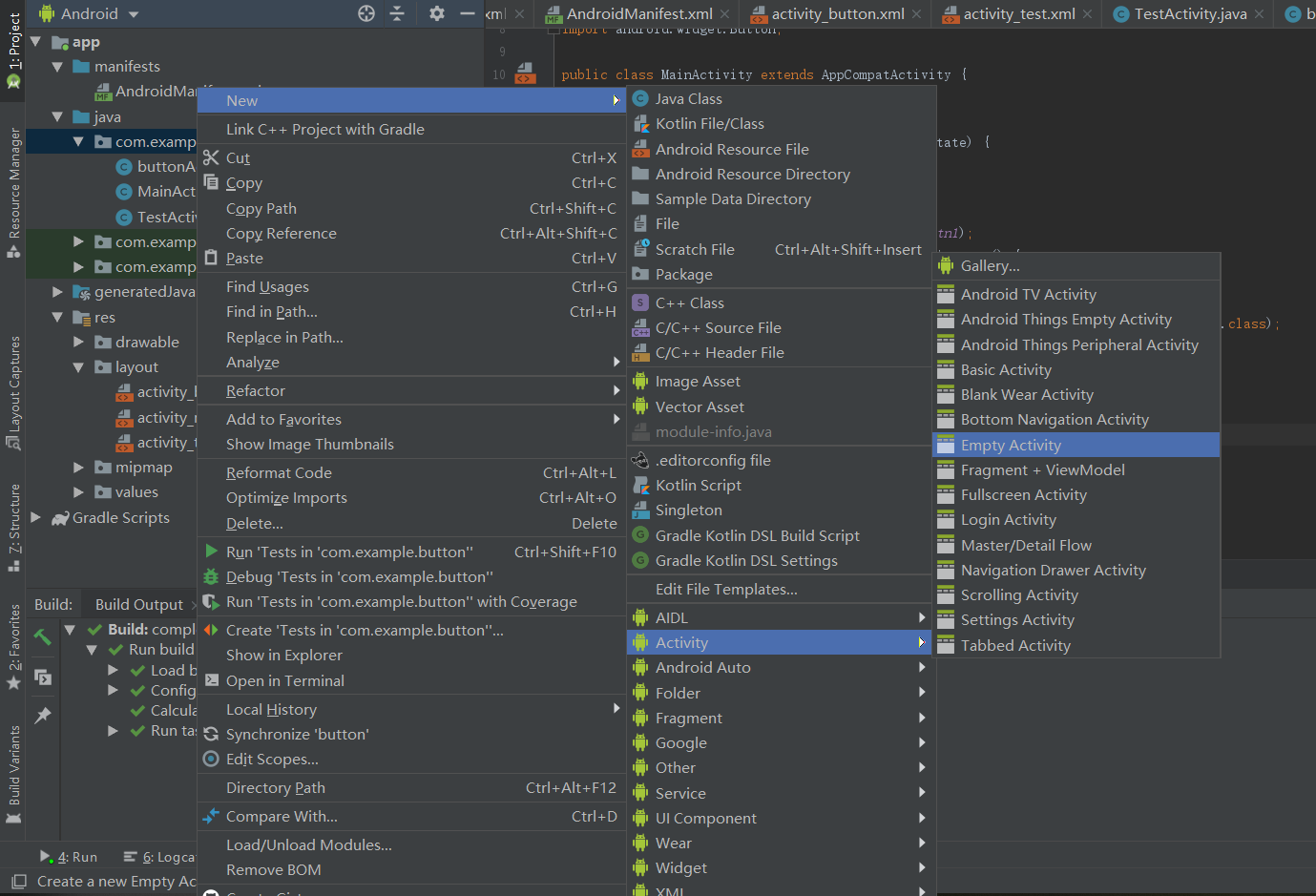Expand Gradle Scripts node

pyautogui.click(x=36, y=517)
